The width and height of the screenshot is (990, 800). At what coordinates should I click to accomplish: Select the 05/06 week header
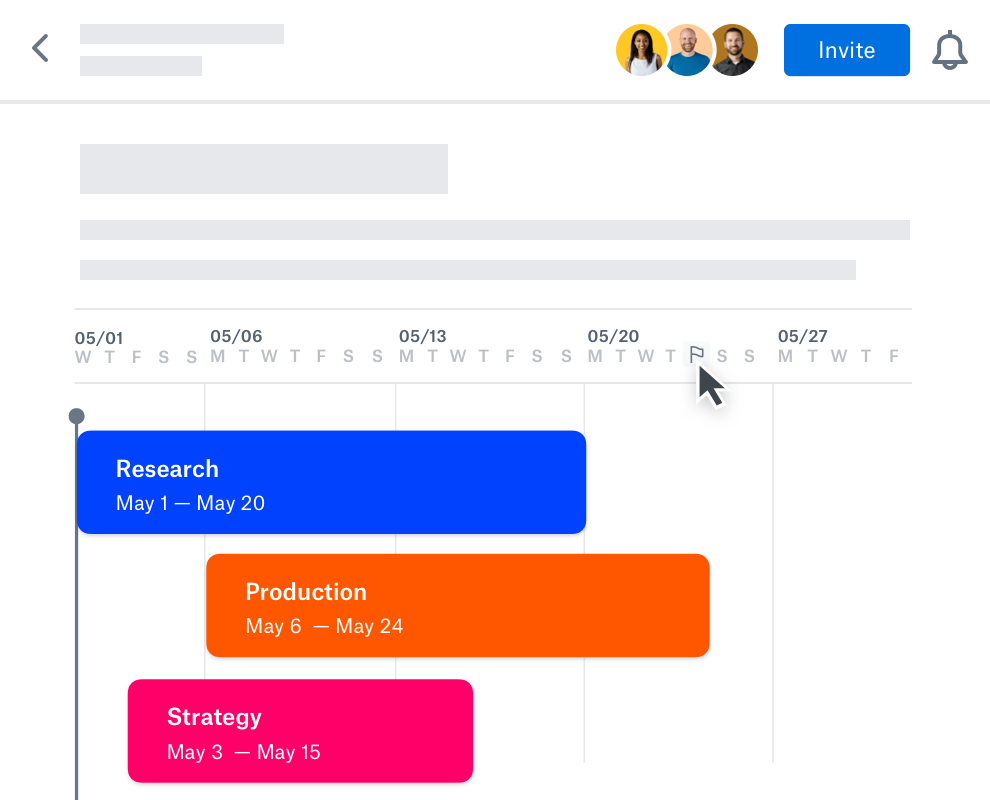(236, 336)
